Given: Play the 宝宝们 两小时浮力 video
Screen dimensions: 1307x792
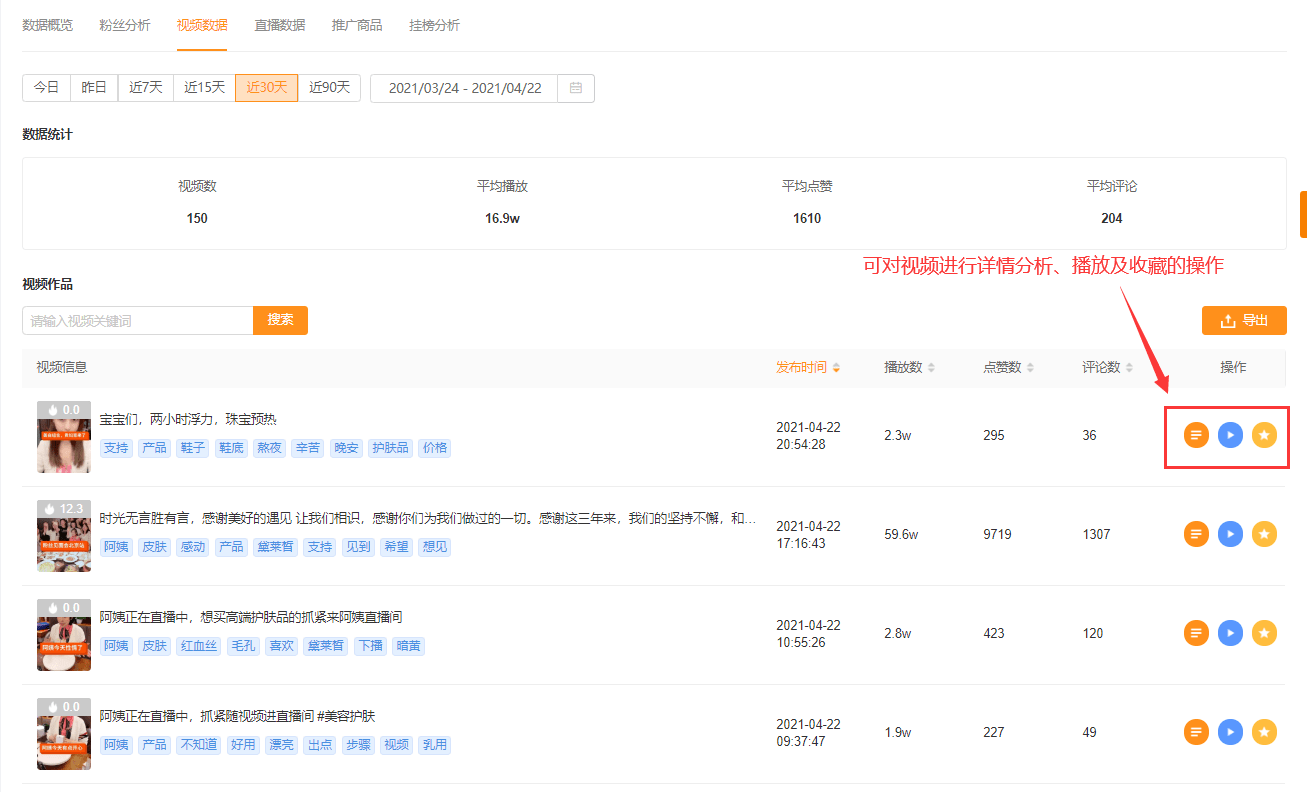Looking at the screenshot, I should [1230, 435].
